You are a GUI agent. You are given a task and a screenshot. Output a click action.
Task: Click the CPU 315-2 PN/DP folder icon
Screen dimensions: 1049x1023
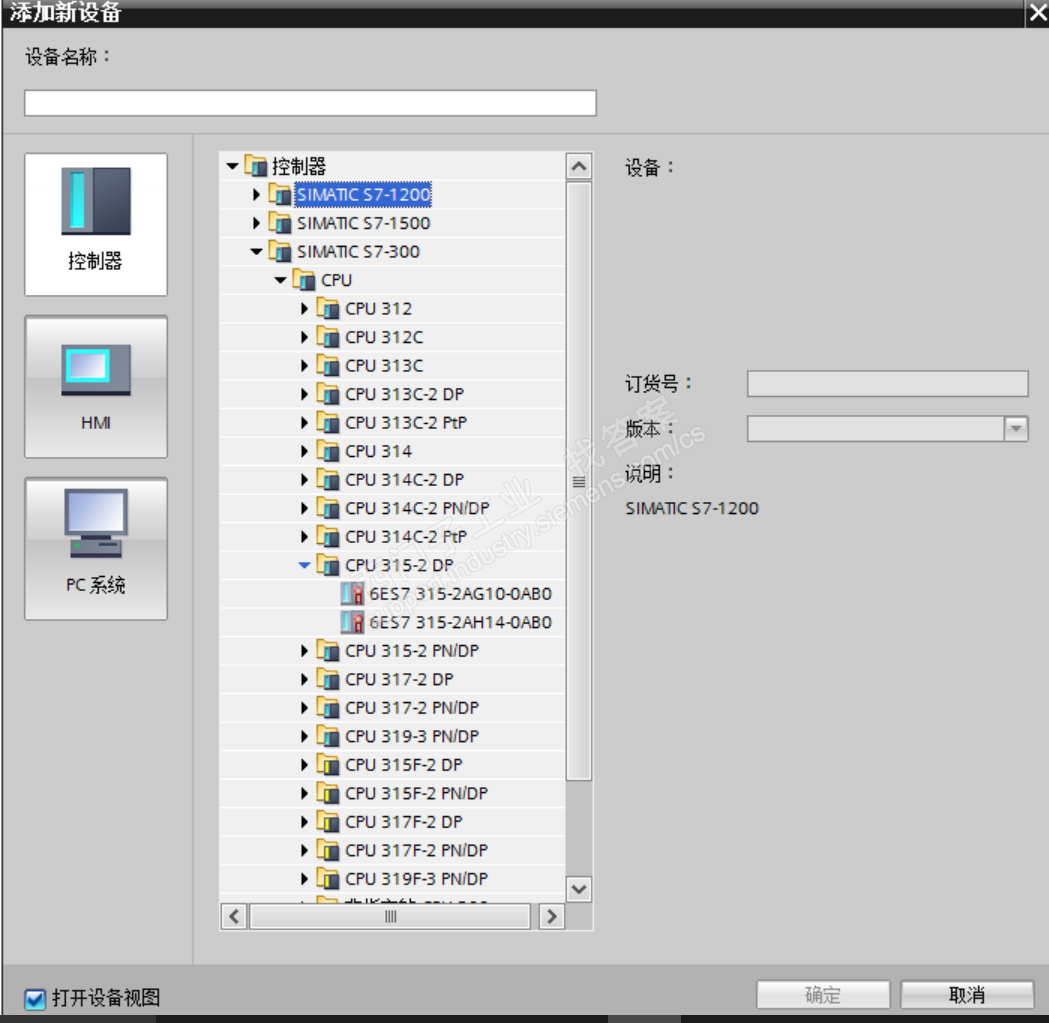click(x=328, y=650)
